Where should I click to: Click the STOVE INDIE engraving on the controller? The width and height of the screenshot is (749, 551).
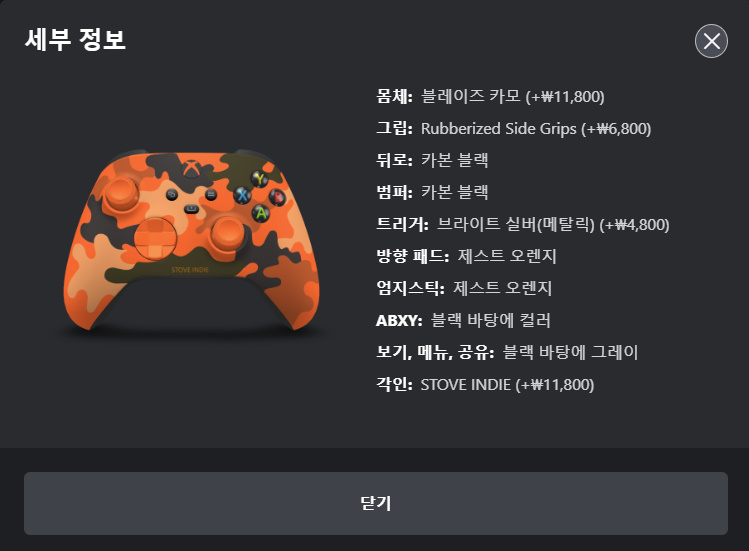(190, 270)
